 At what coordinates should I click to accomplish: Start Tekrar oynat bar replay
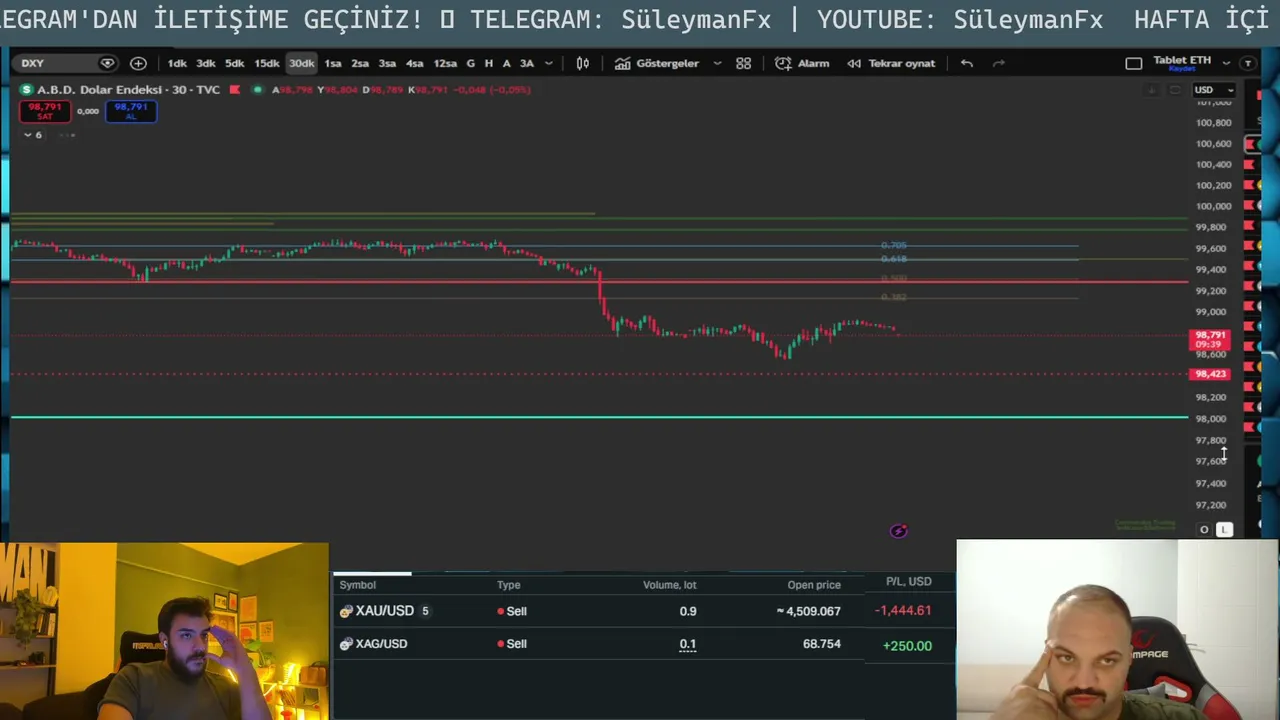coord(891,63)
